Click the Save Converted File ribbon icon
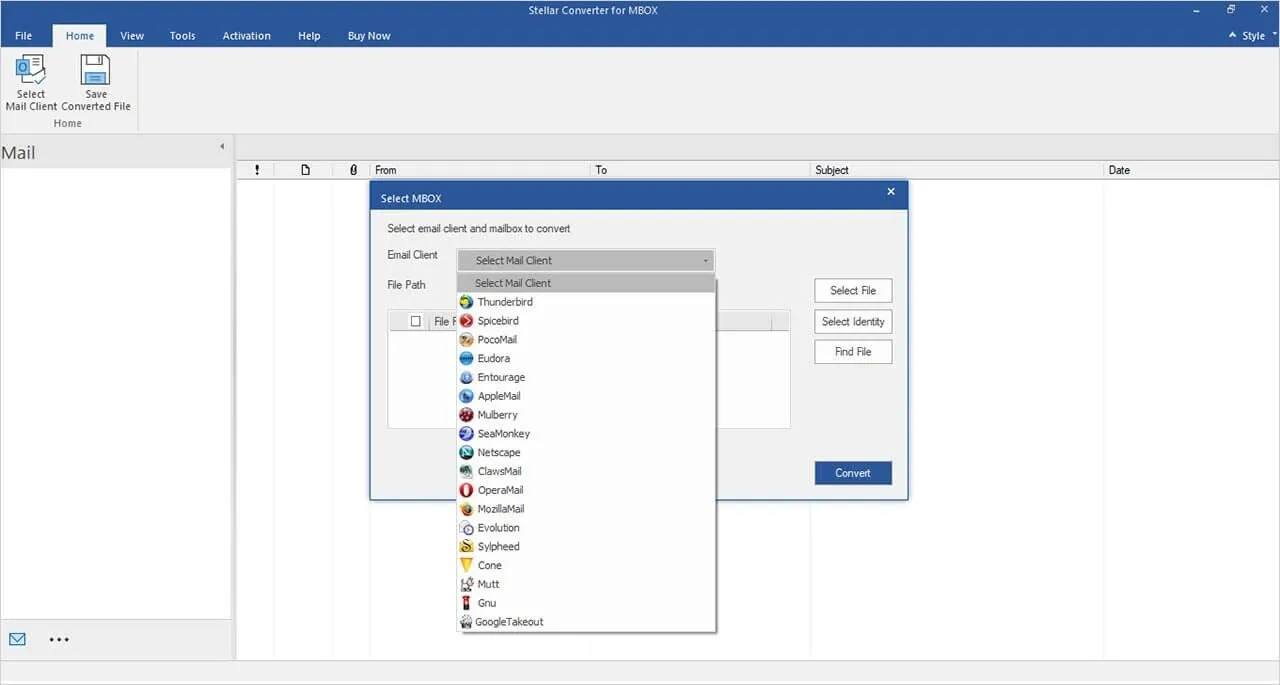1280x685 pixels. [x=95, y=70]
